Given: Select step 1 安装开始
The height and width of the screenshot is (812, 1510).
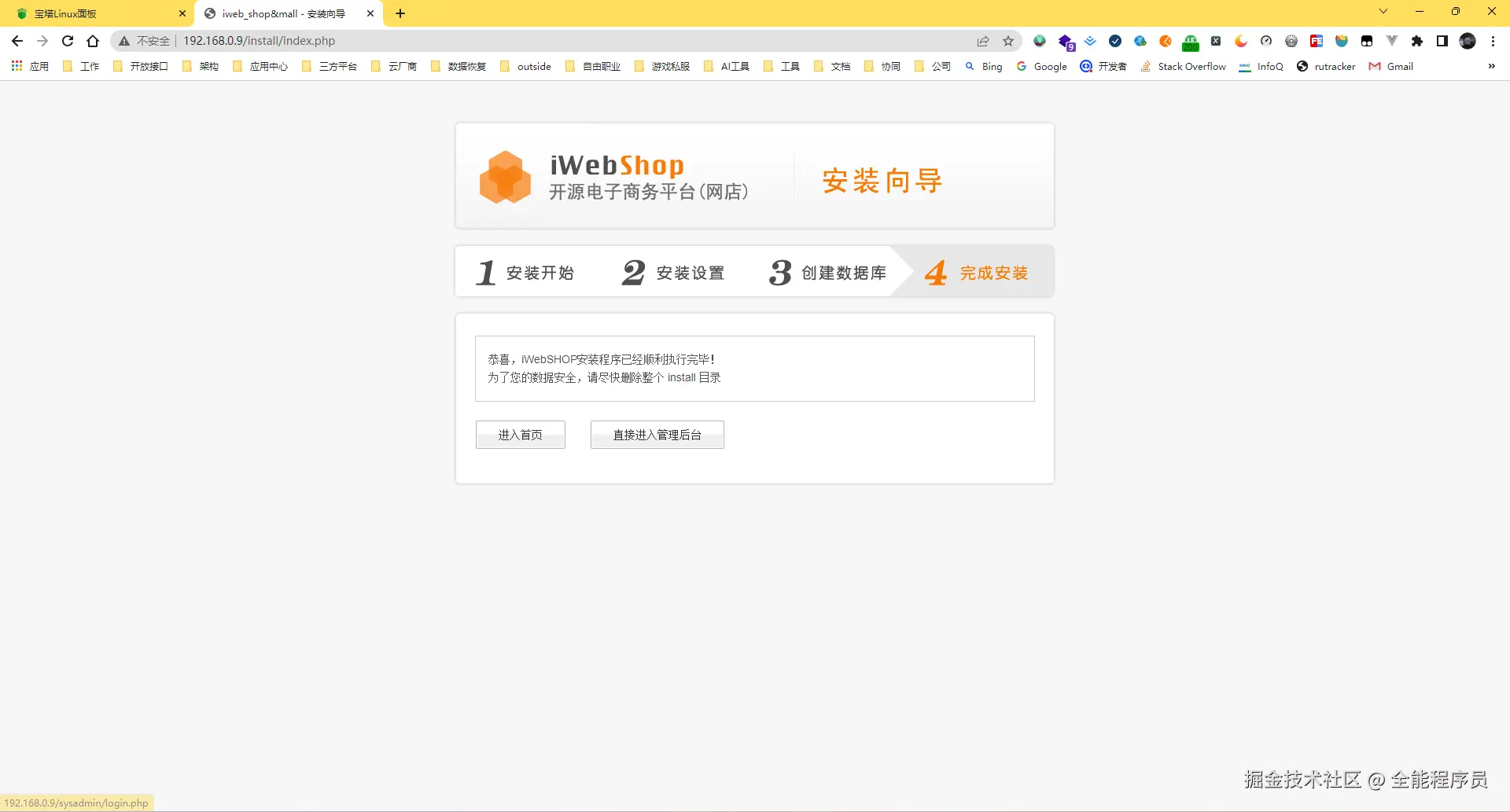Looking at the screenshot, I should coord(525,273).
